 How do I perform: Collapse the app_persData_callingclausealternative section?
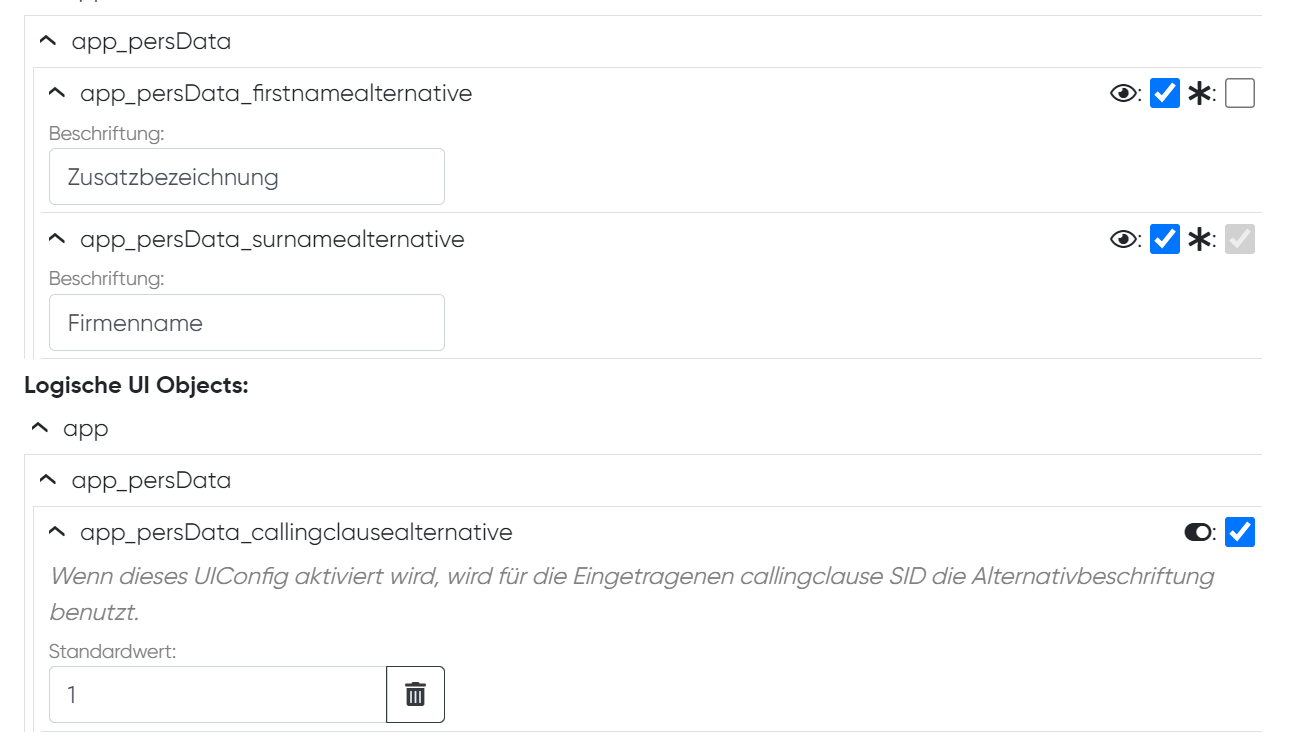coord(56,531)
